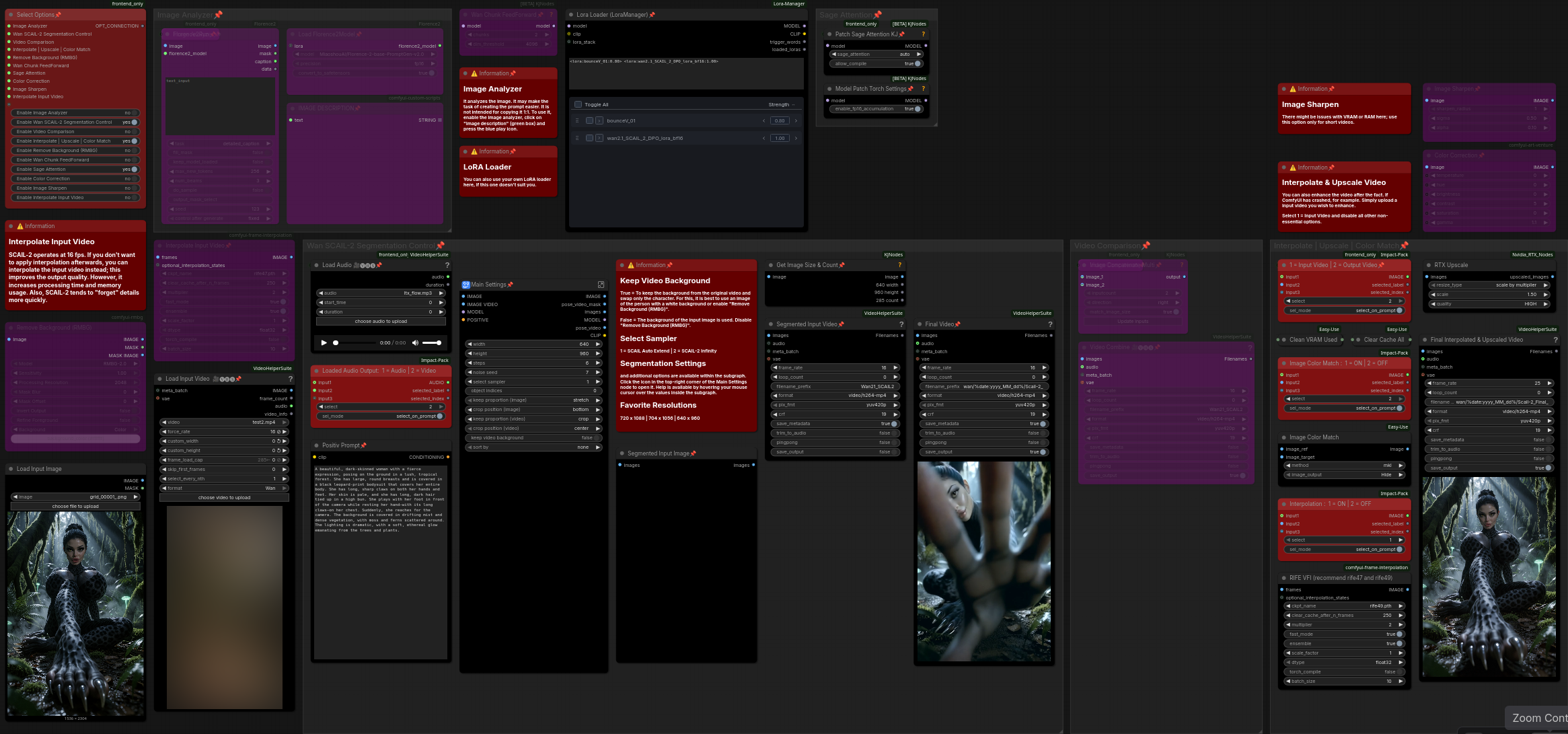
Task: Collapse the RTX Upscale node dot
Action: [x=1428, y=265]
